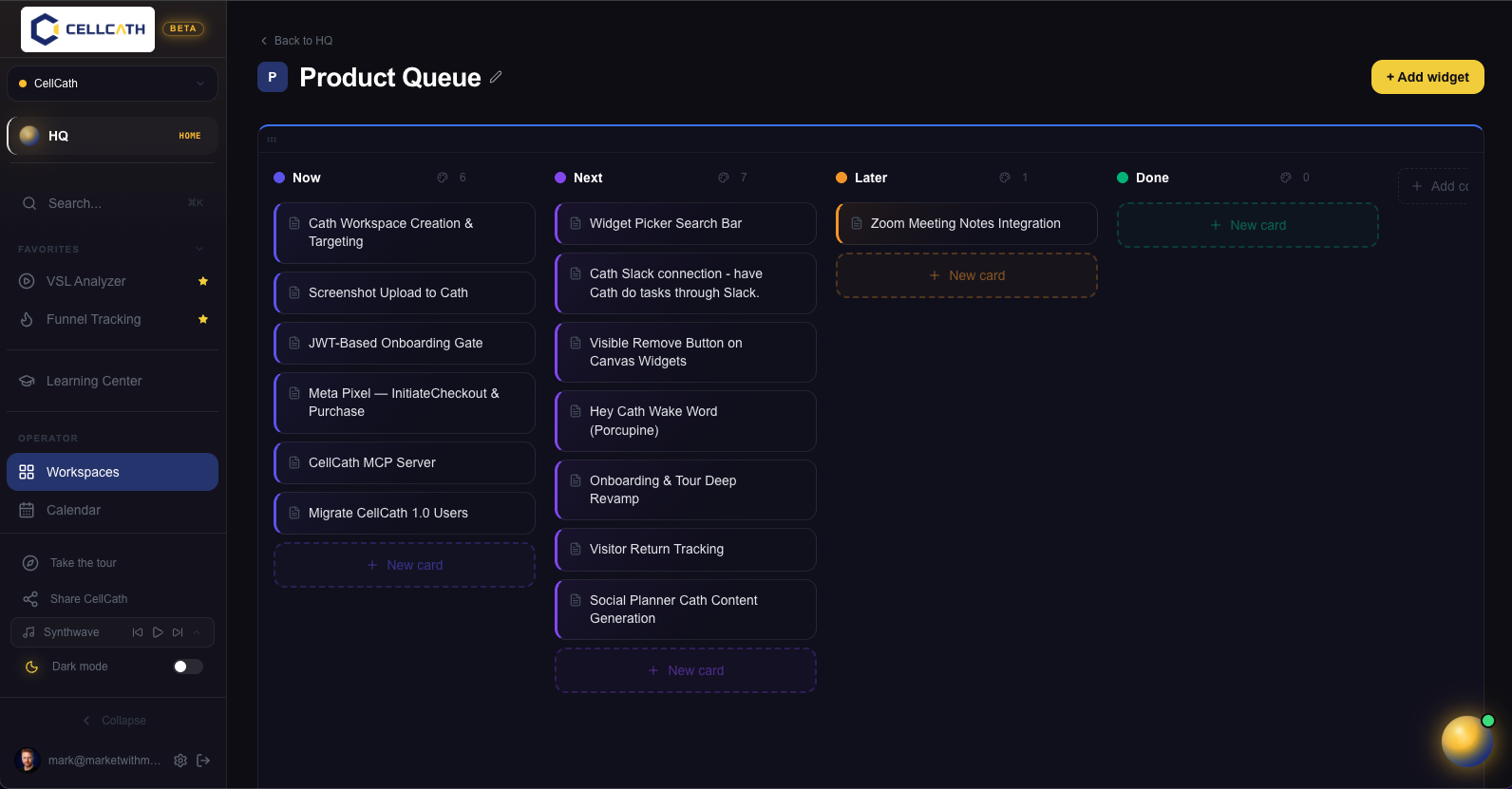Play the Synthwave music track
1512x789 pixels.
coord(158,632)
